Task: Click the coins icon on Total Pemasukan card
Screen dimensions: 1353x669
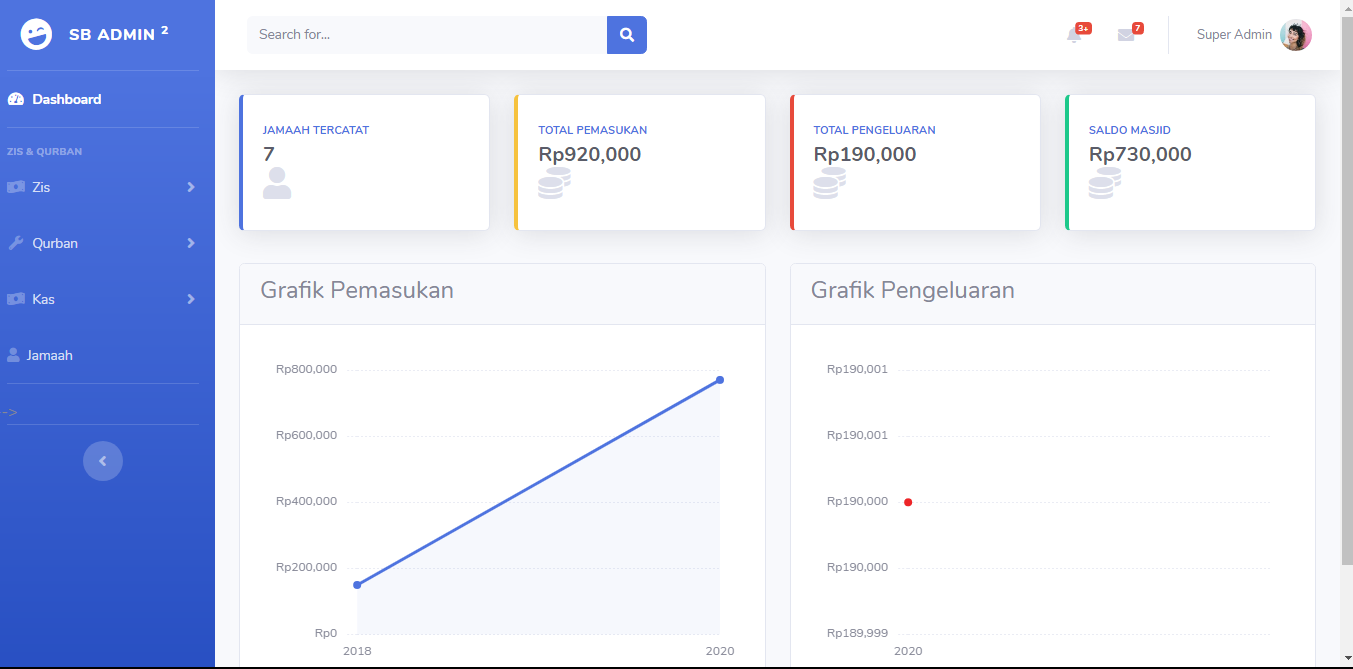Action: (x=553, y=183)
